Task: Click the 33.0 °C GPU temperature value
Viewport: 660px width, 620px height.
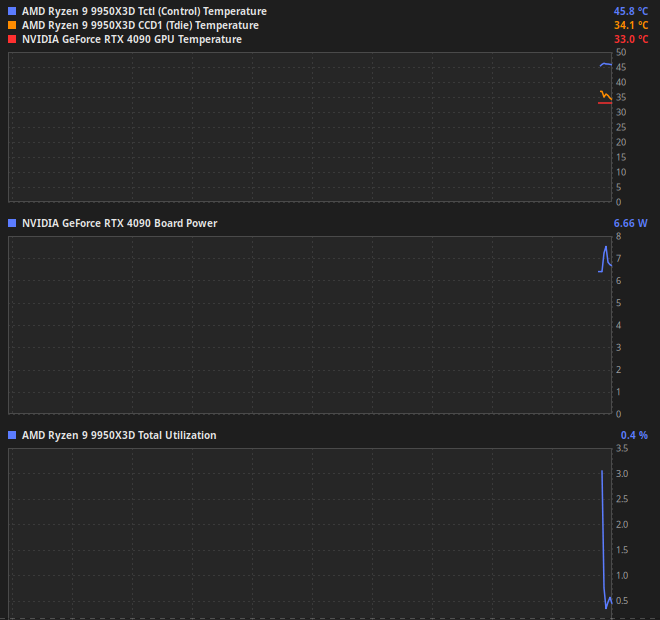Action: click(x=631, y=39)
